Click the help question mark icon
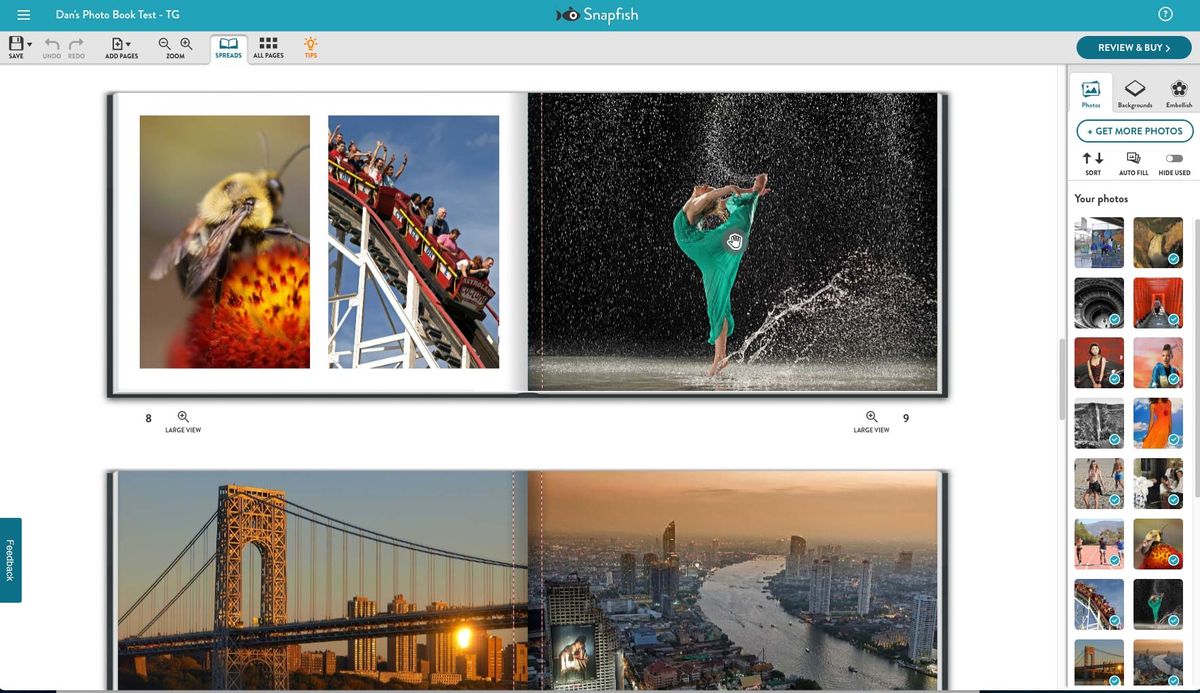Screen dimensions: 1200x693 (x=1165, y=14)
